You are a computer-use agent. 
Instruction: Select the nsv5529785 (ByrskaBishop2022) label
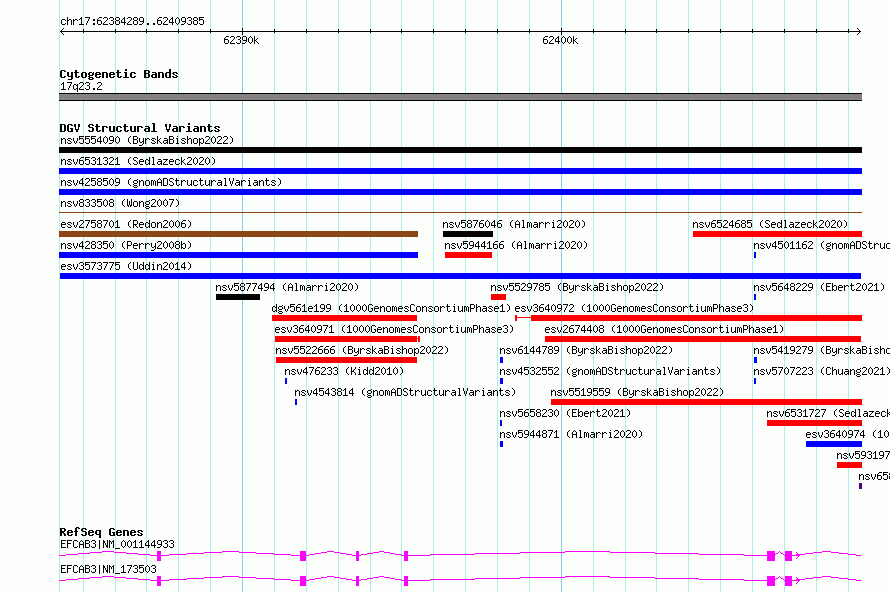click(577, 287)
